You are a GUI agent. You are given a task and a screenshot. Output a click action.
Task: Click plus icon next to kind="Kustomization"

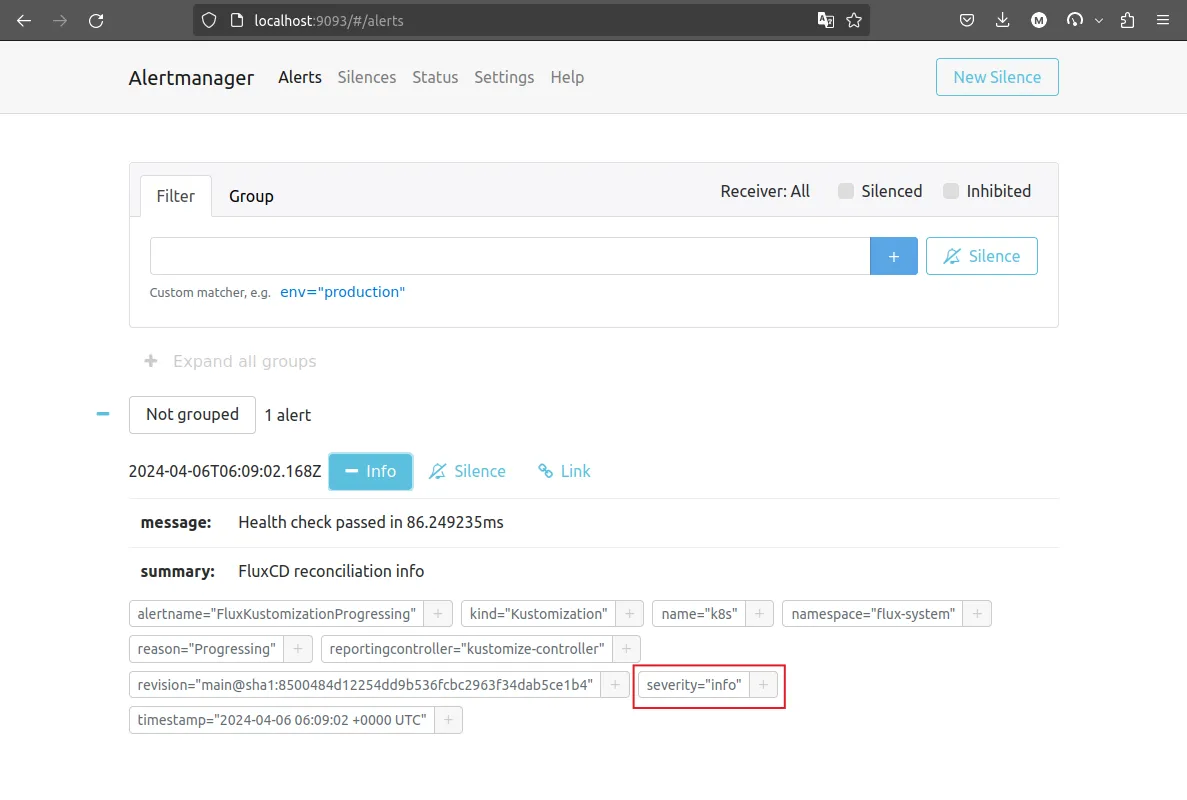pos(629,614)
